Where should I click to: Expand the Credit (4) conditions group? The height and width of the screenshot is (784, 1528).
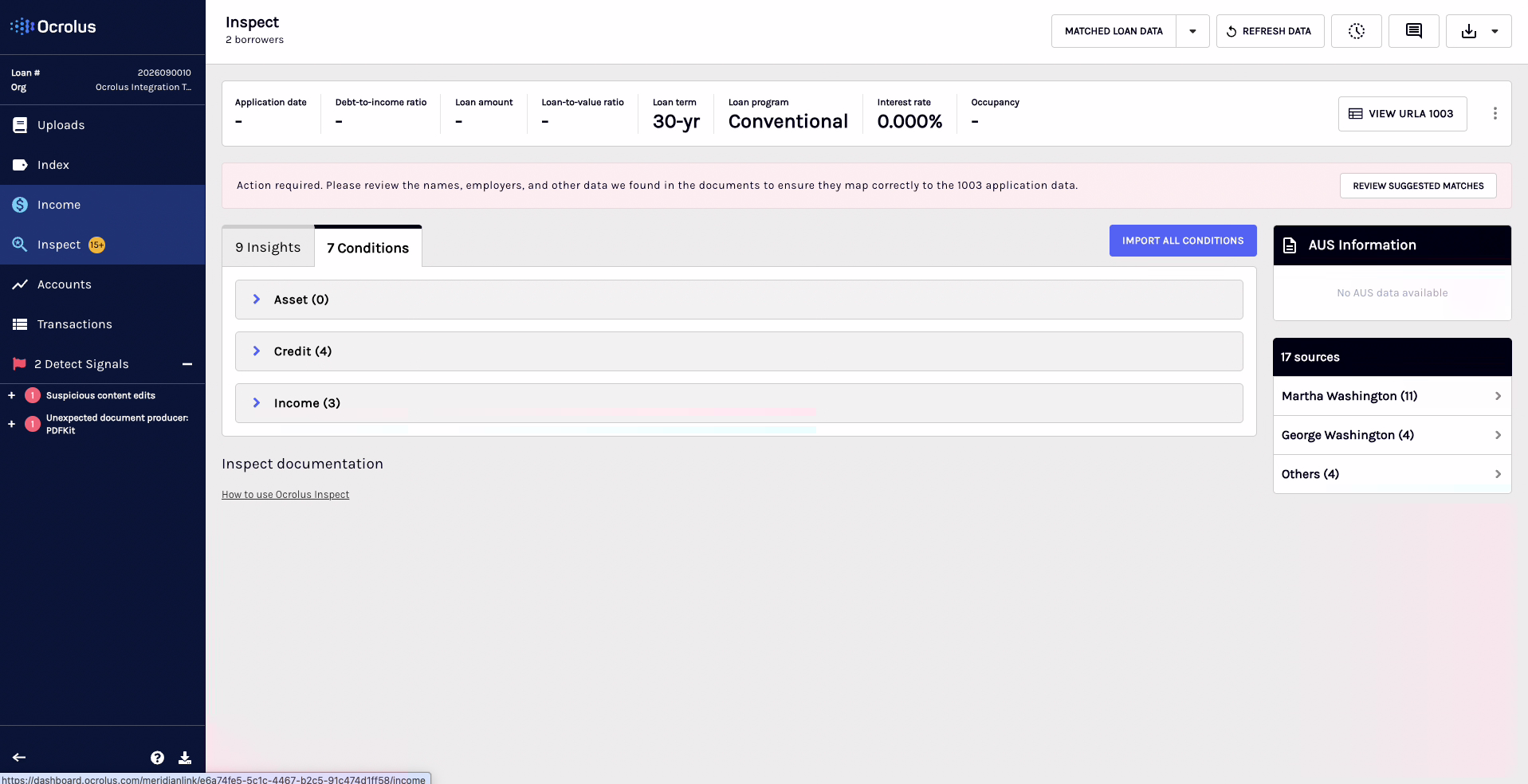tap(739, 351)
